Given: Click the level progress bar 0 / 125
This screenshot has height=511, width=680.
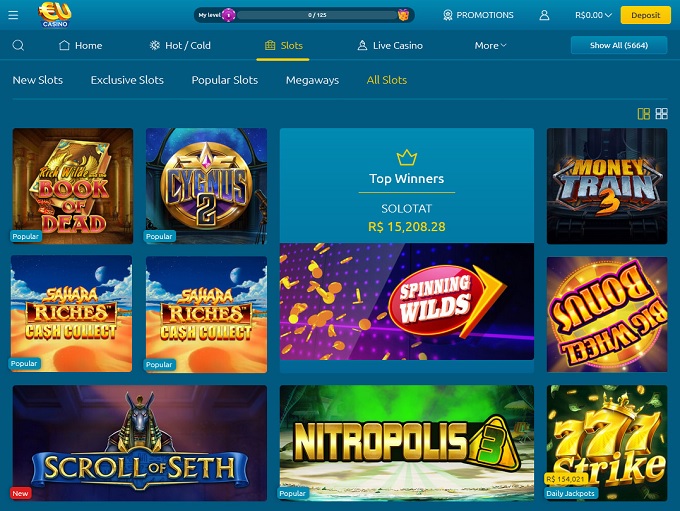Looking at the screenshot, I should coord(317,15).
